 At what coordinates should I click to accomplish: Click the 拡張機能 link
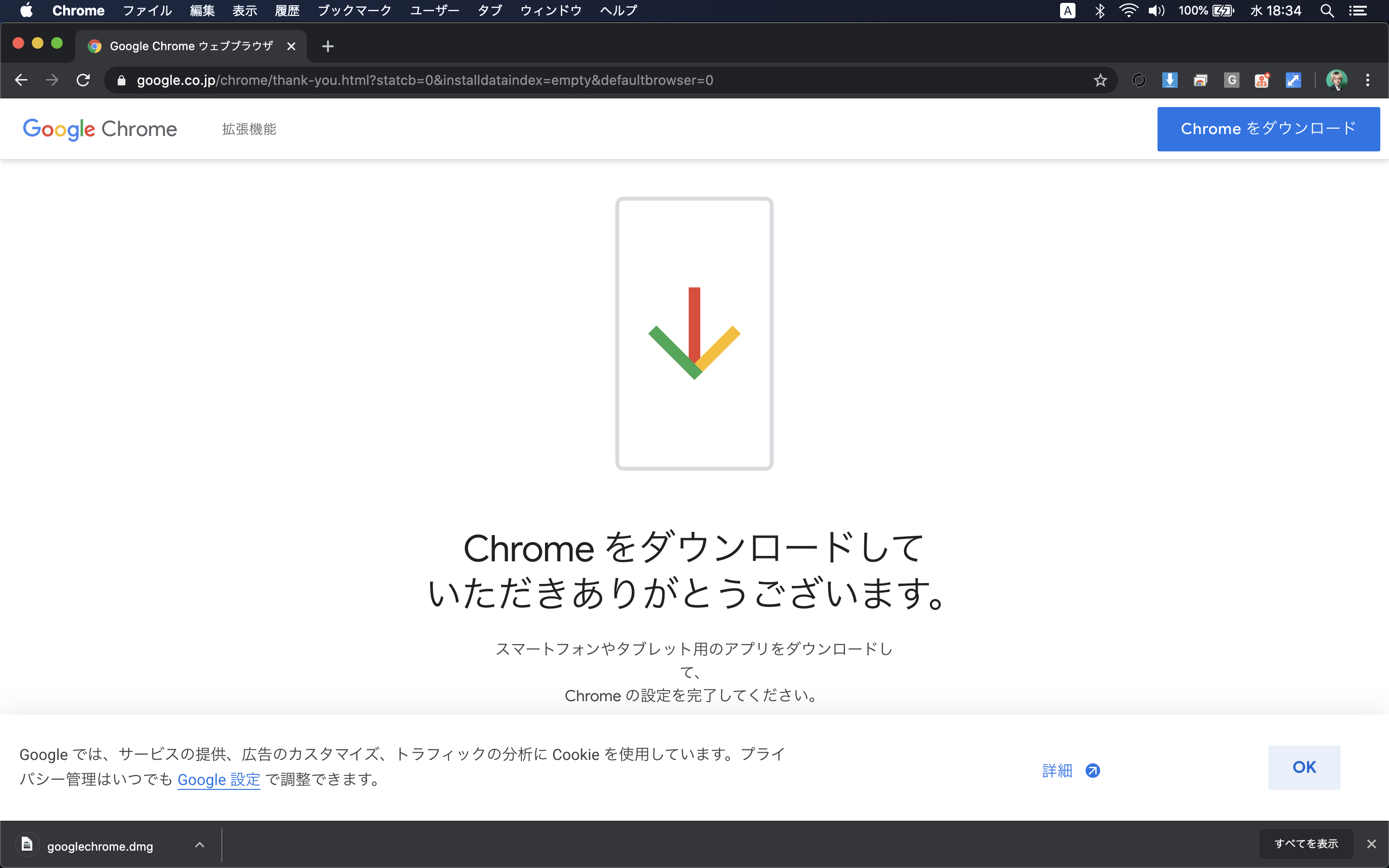click(249, 129)
